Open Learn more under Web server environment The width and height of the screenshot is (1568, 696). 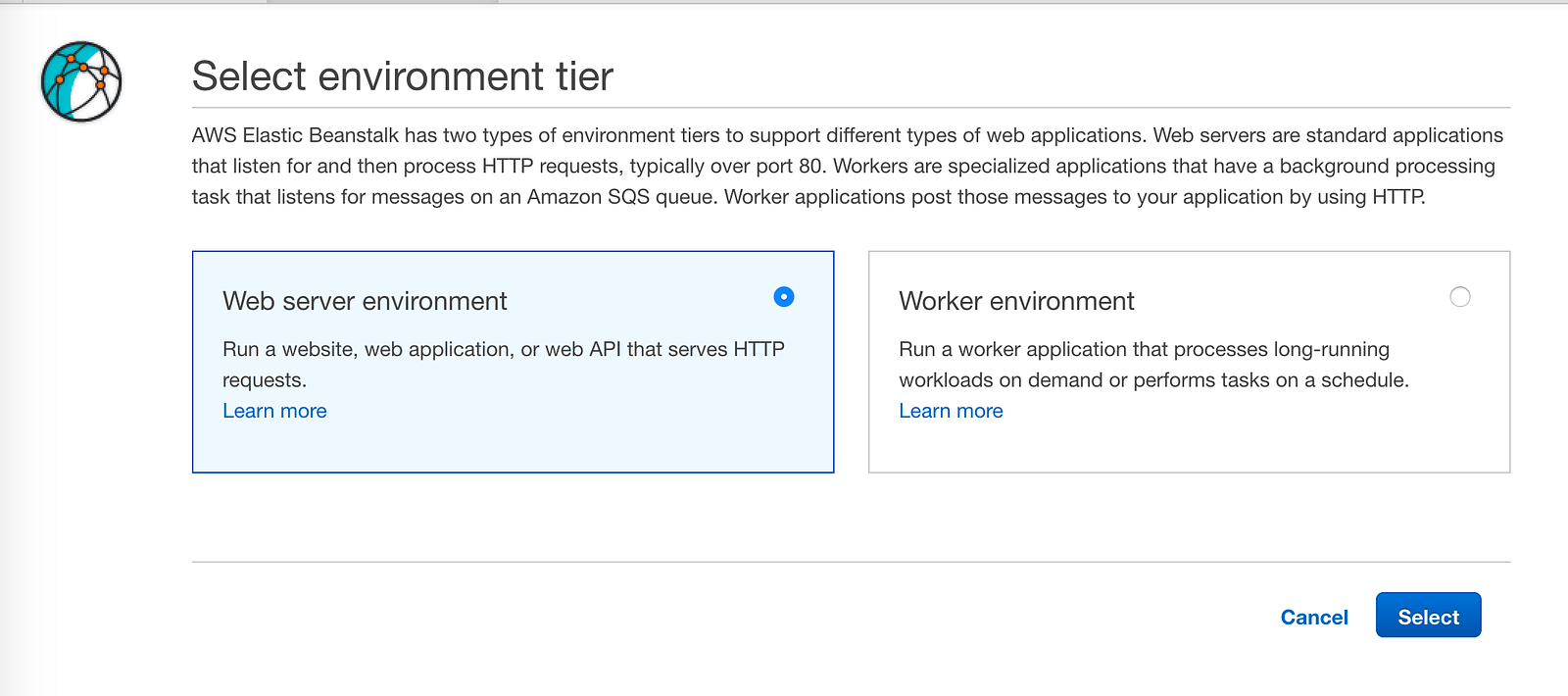(274, 411)
